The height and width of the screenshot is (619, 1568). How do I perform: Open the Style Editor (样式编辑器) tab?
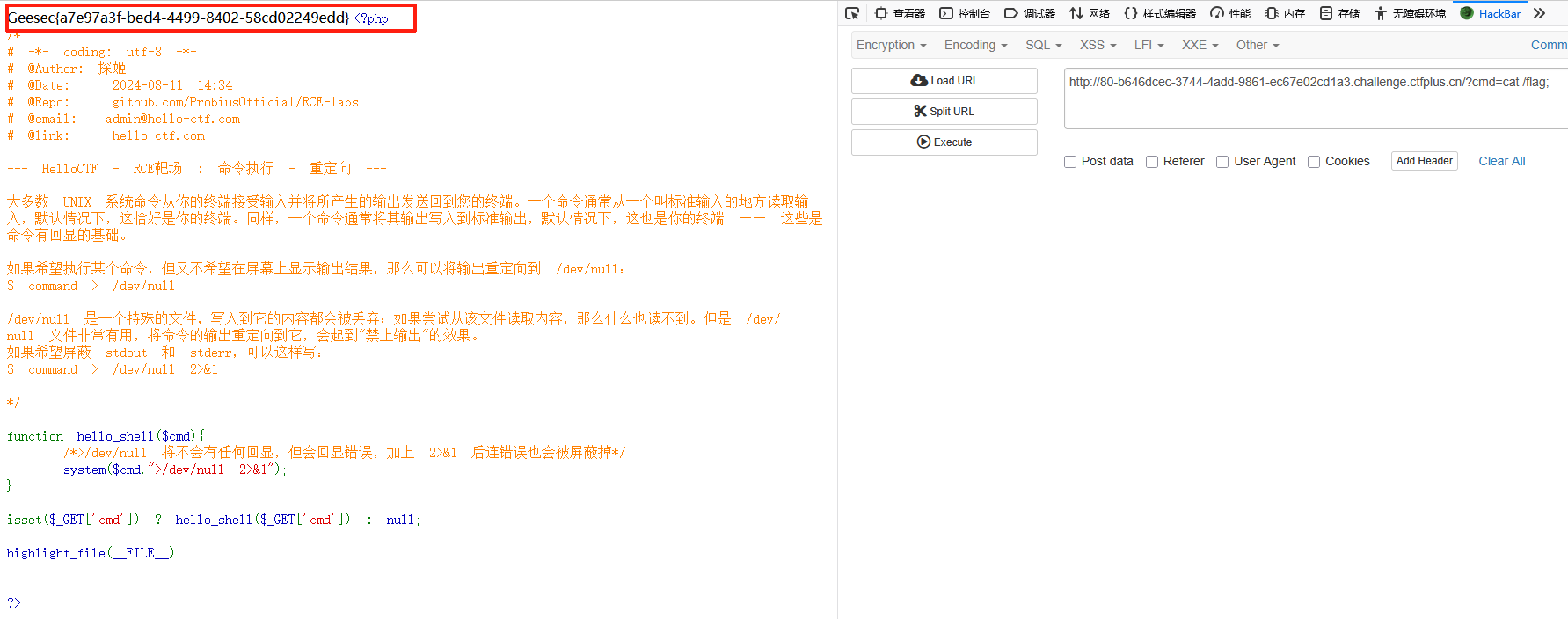1160,13
